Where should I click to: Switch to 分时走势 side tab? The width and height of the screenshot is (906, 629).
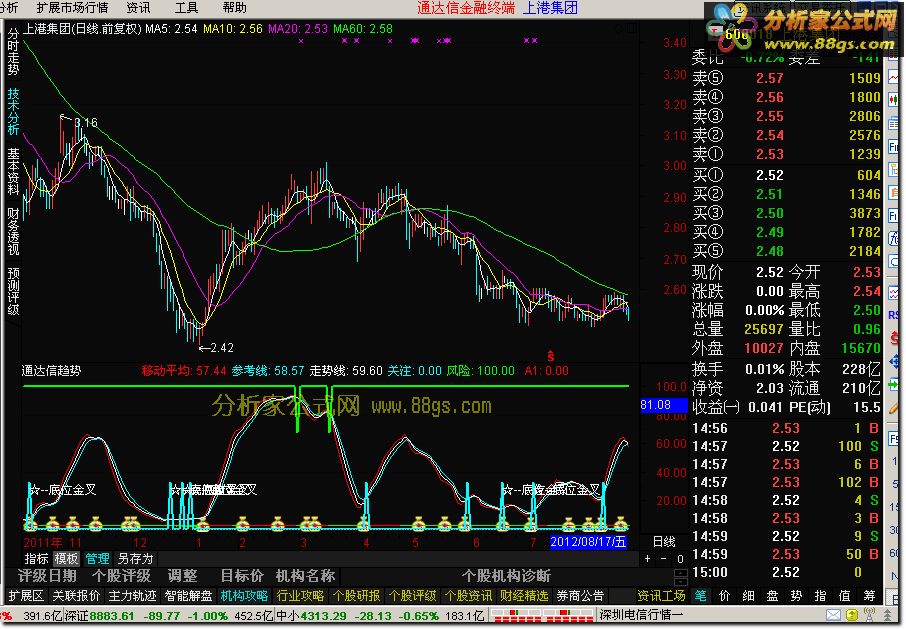coord(13,52)
